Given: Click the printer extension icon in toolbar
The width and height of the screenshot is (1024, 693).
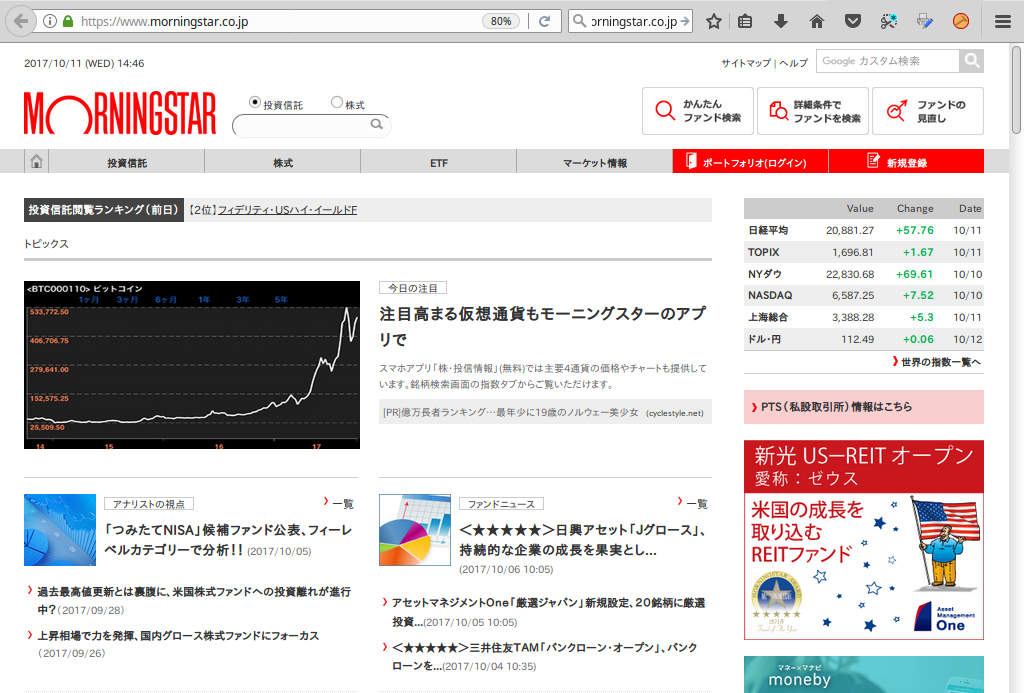Looking at the screenshot, I should tap(925, 22).
